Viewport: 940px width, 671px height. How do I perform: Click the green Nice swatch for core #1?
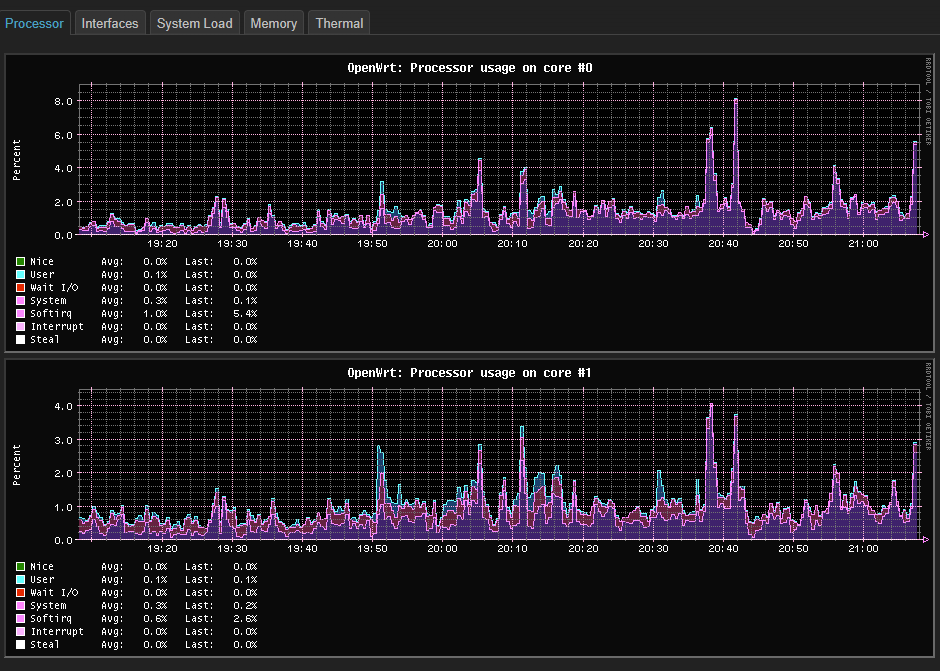coord(20,567)
